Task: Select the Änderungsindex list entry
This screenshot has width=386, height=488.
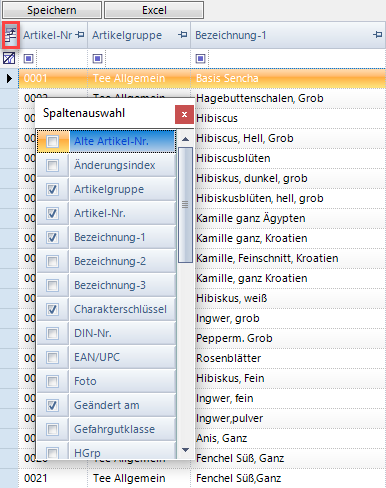Action: tap(123, 165)
